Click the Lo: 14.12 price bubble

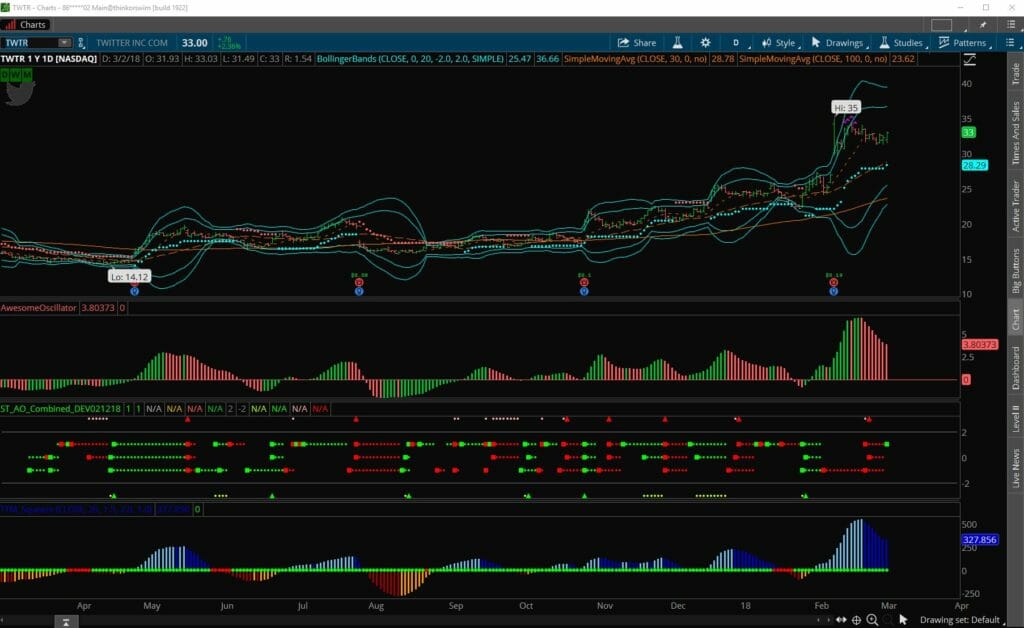point(129,277)
